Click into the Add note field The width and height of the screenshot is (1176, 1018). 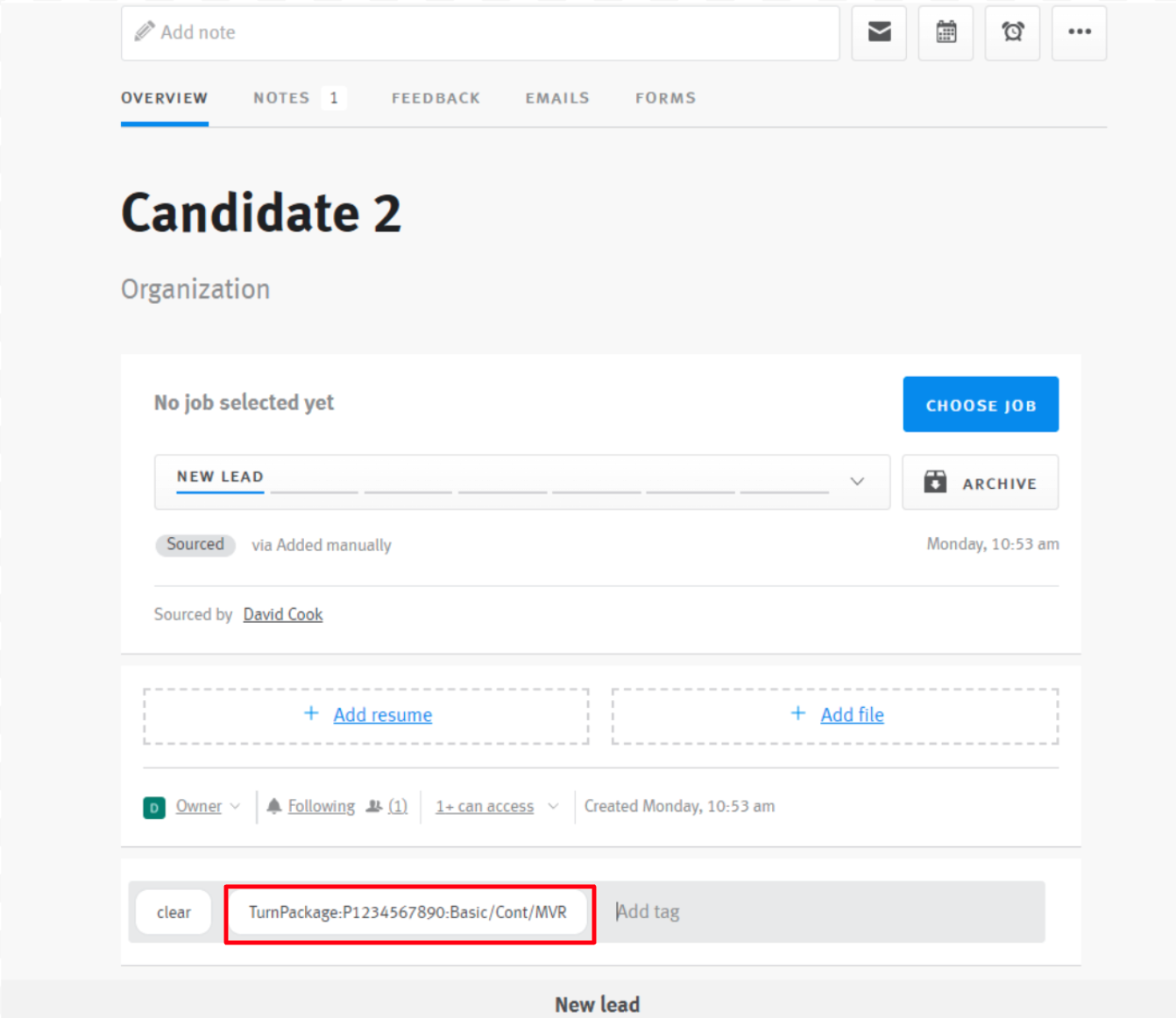point(480,32)
